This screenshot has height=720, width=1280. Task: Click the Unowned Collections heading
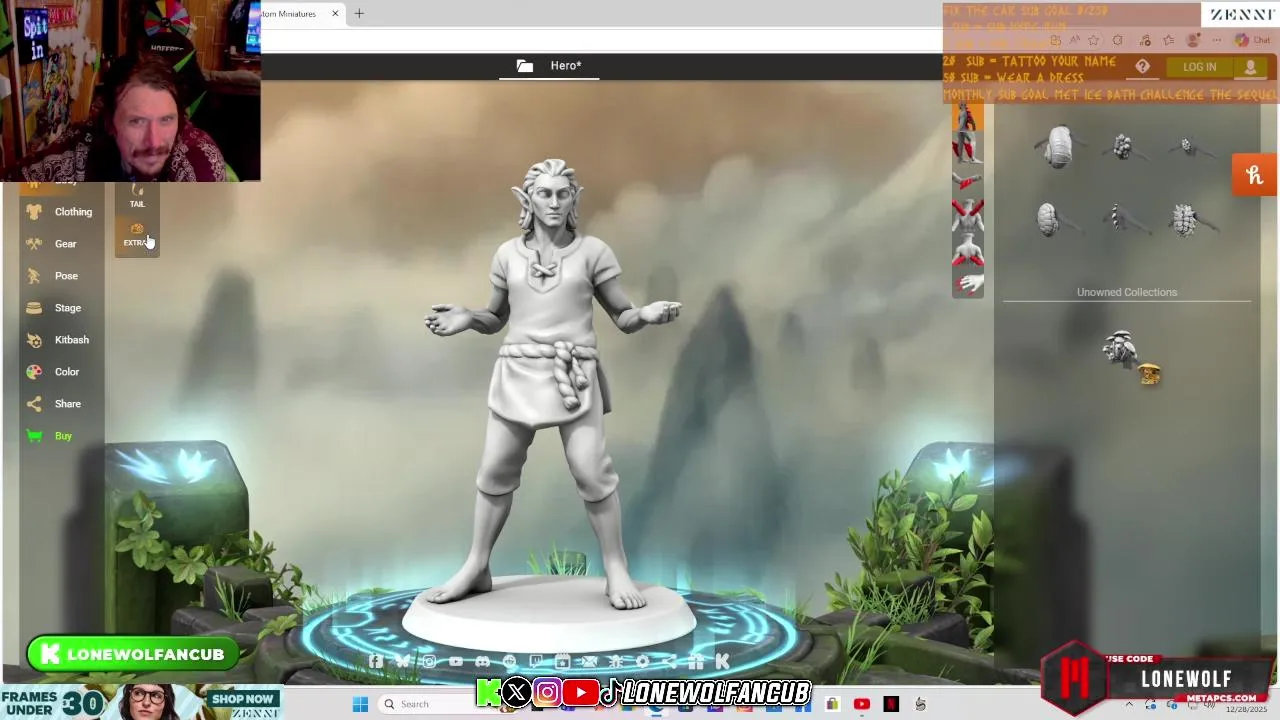pos(1127,293)
